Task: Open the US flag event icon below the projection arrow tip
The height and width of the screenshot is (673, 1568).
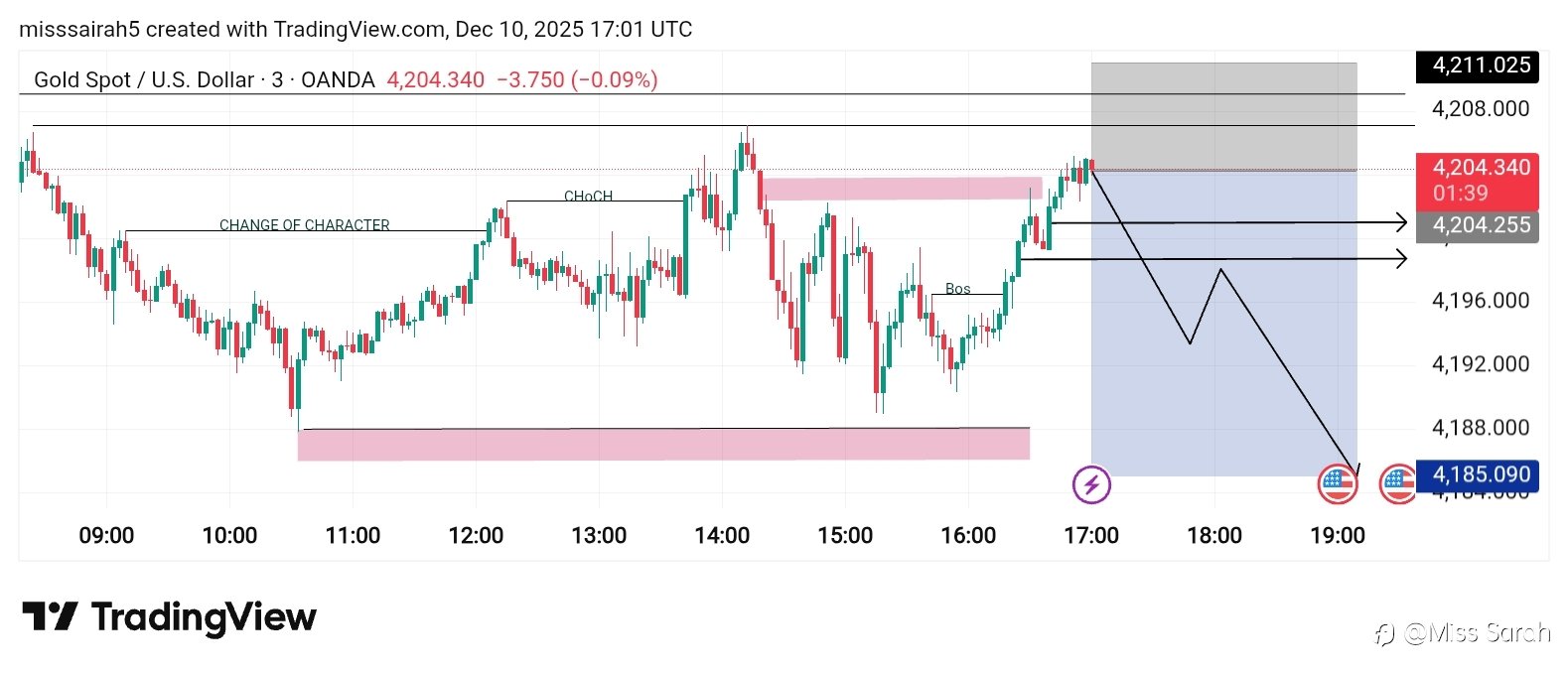Action: (x=1337, y=484)
